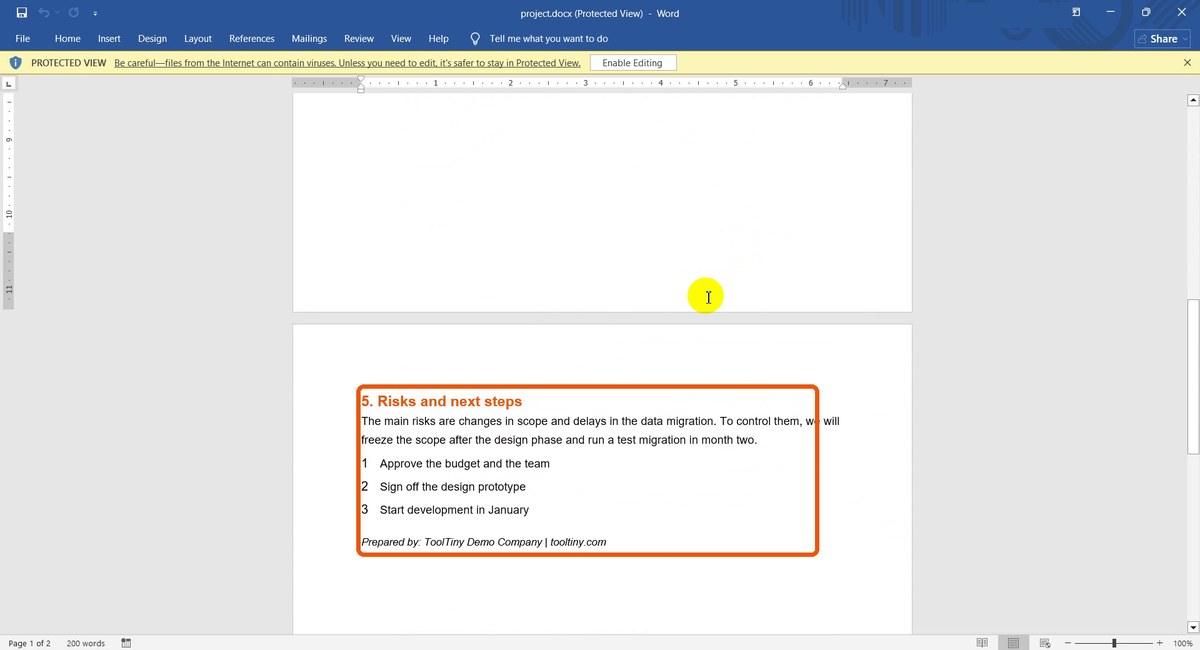Click the zoom in plus button
The height and width of the screenshot is (650, 1200).
click(x=1159, y=643)
